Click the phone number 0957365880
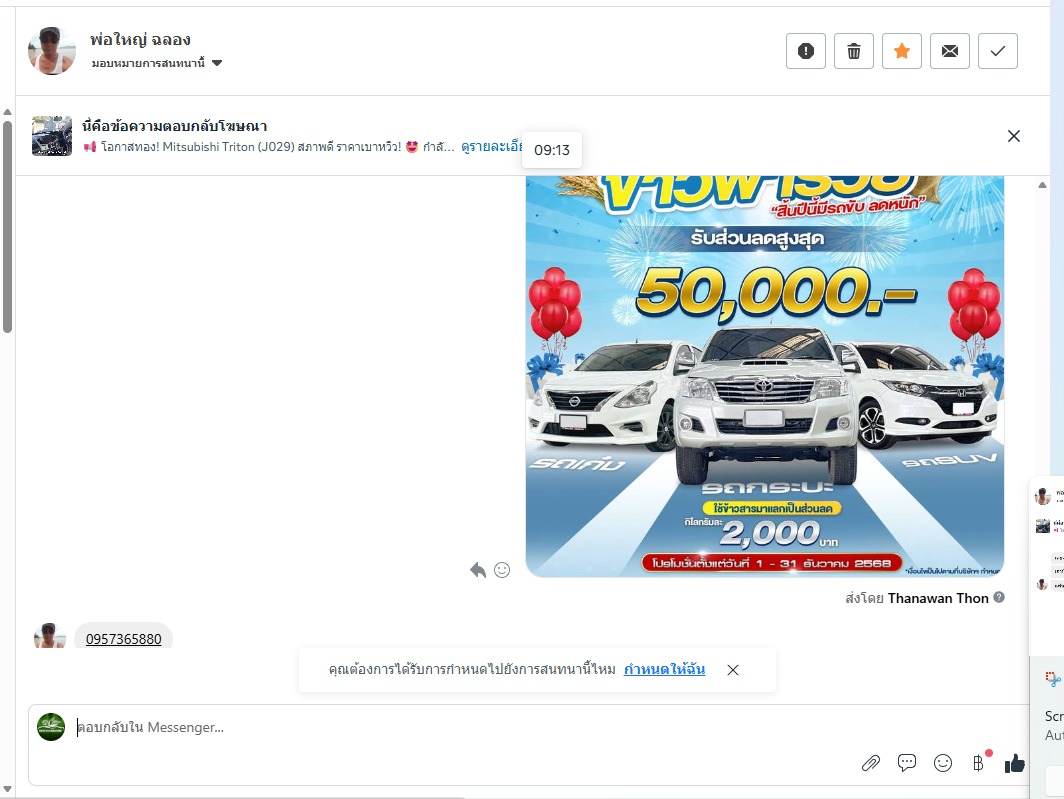1064x799 pixels. (124, 639)
